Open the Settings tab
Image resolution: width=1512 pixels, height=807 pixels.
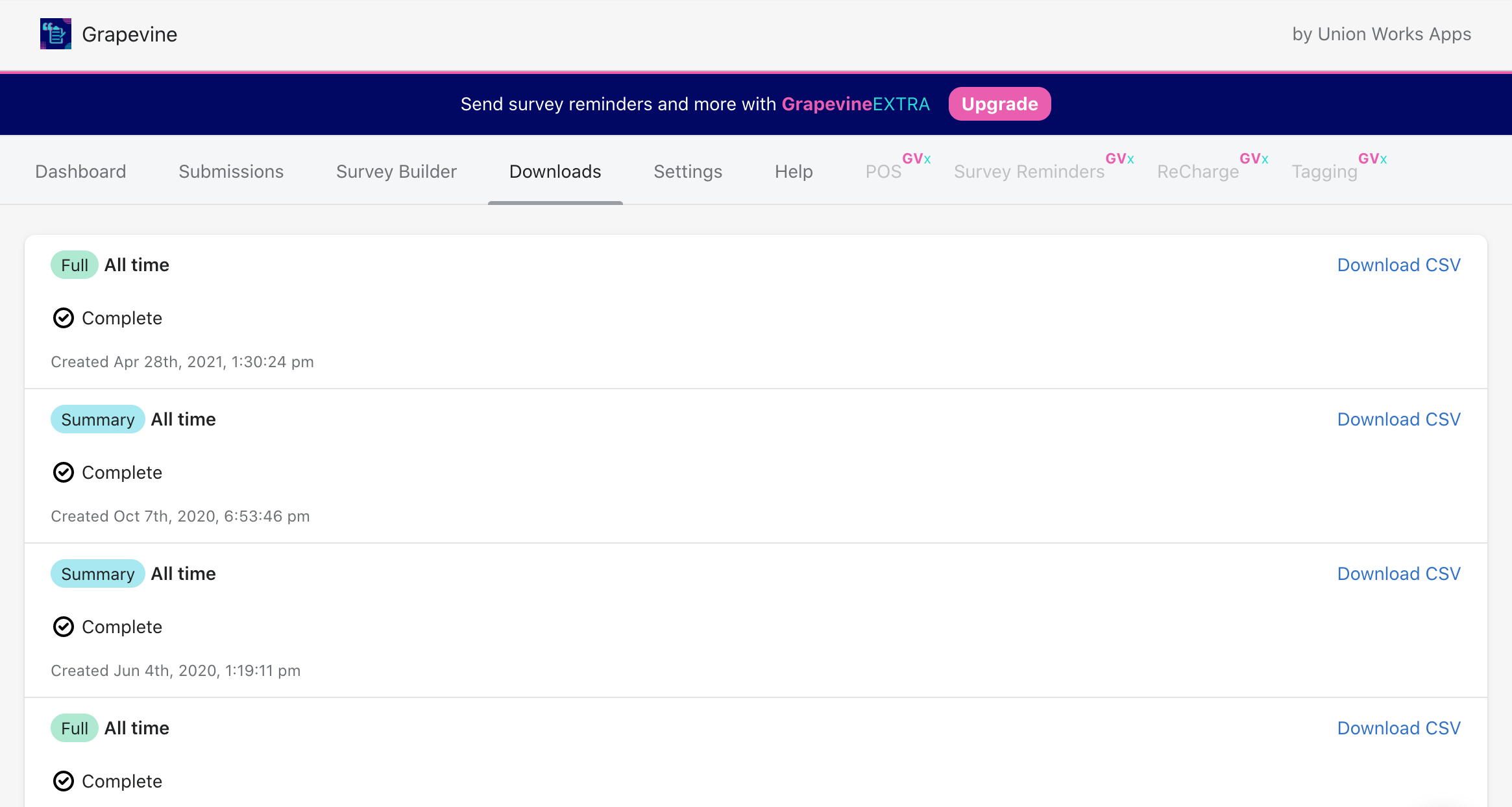click(x=688, y=171)
